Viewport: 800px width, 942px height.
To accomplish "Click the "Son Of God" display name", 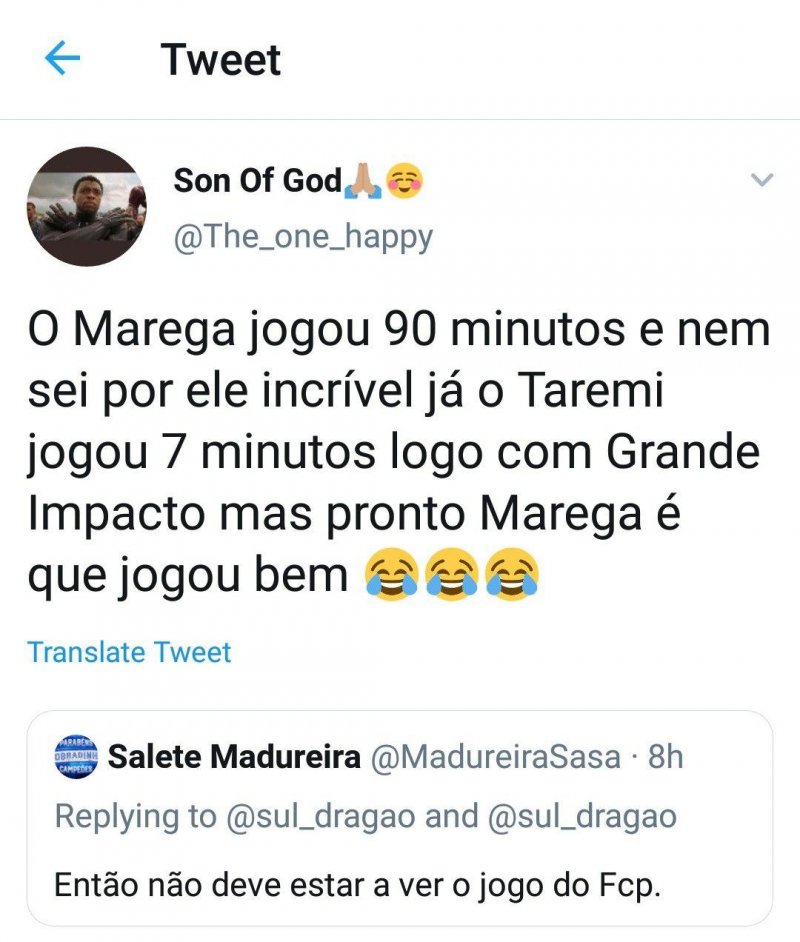I will (x=257, y=181).
